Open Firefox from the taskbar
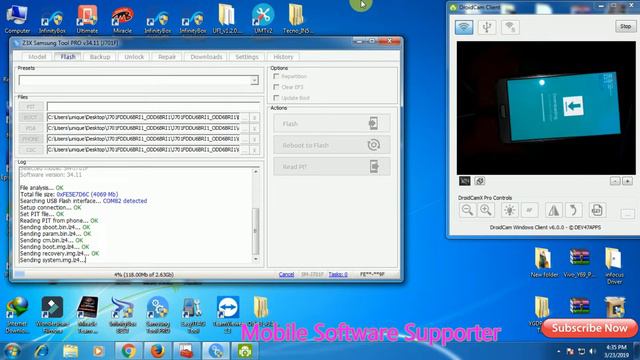This screenshot has width=640, height=360. point(158,351)
